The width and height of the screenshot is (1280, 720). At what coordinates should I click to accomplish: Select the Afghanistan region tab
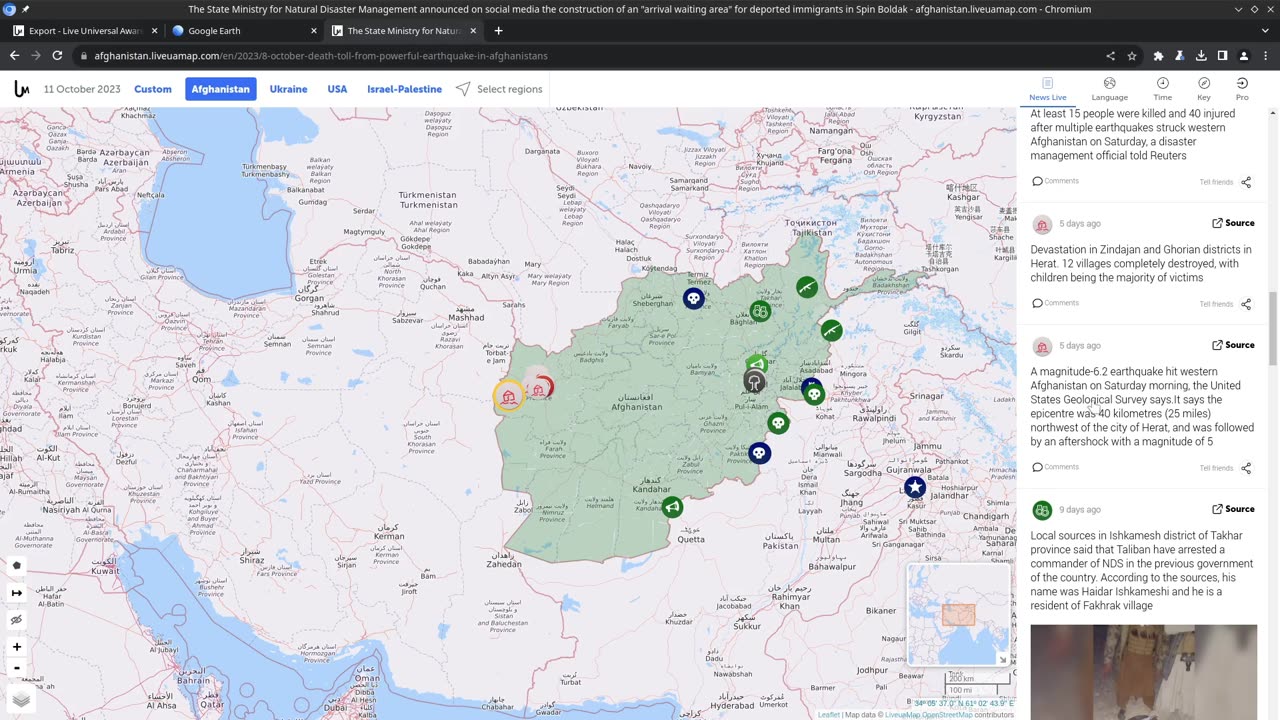pos(220,89)
